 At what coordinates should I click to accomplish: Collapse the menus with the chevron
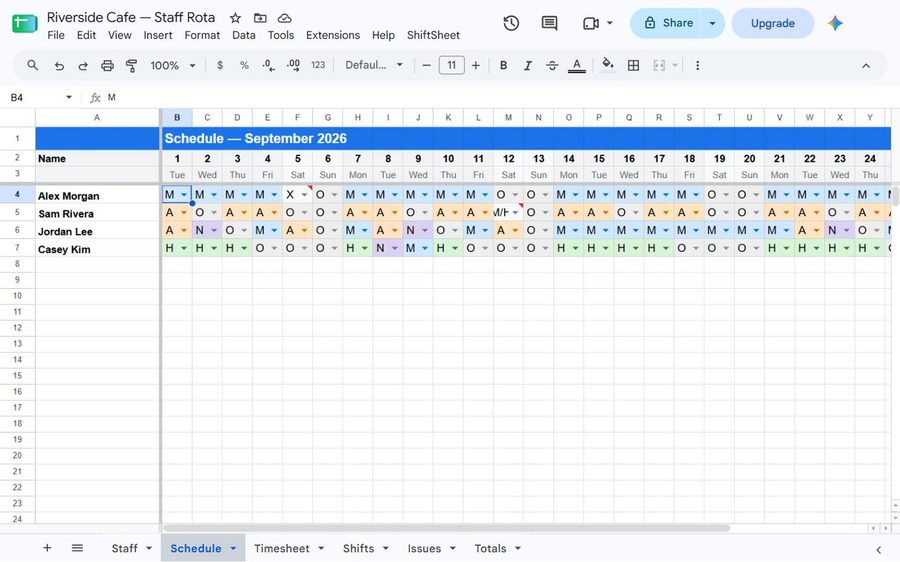point(866,65)
